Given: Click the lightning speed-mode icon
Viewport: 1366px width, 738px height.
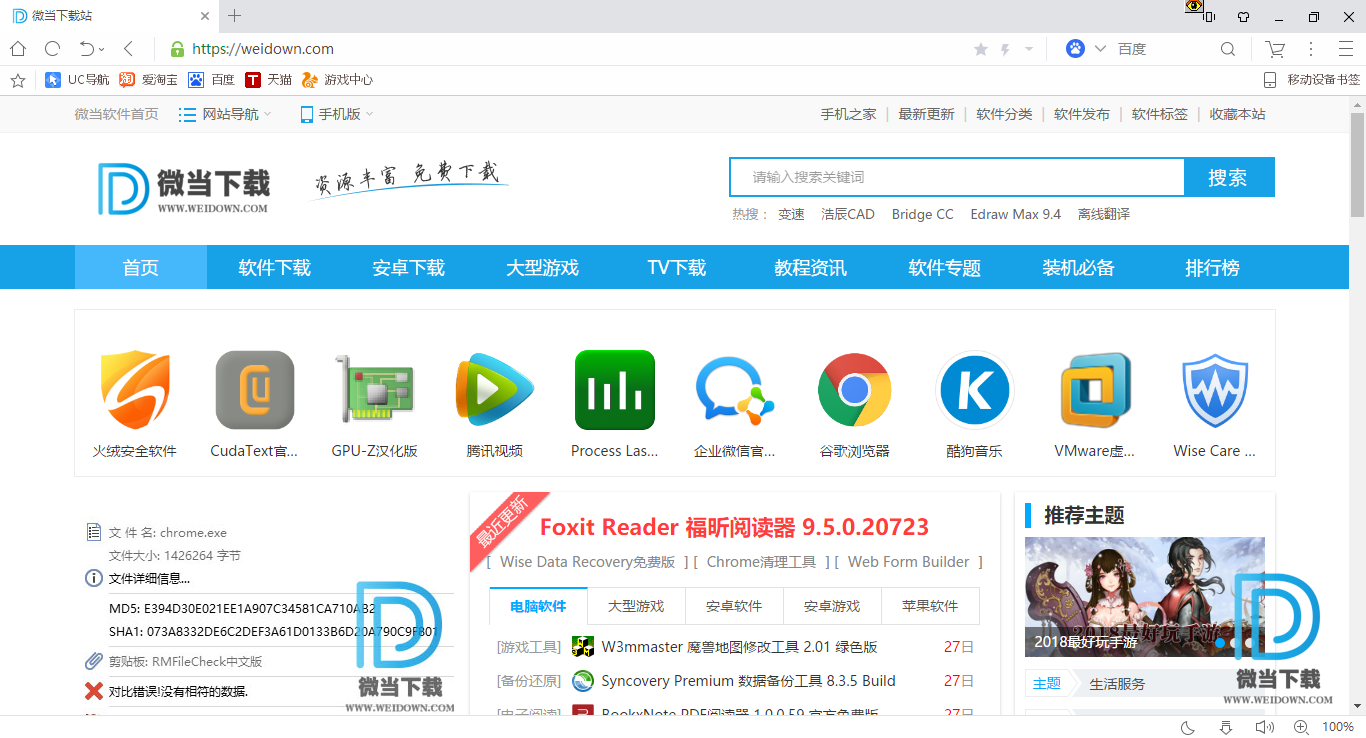Looking at the screenshot, I should tap(1005, 49).
